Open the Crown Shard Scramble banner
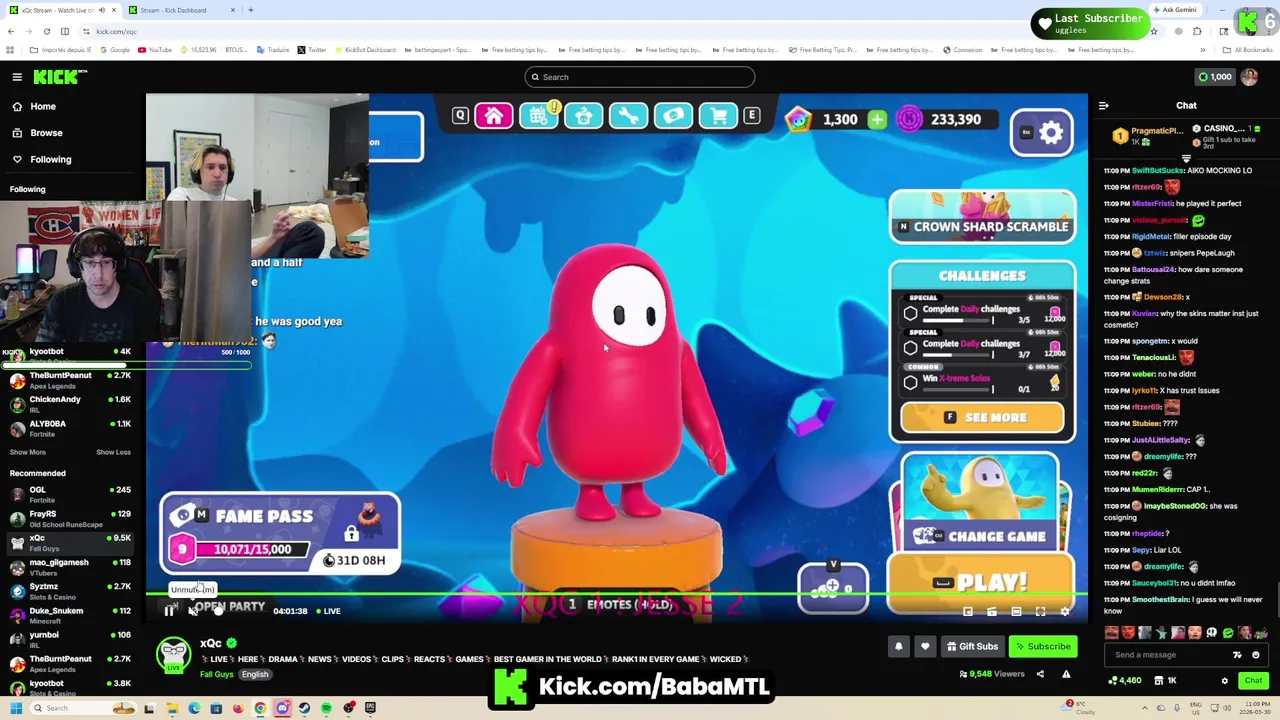The width and height of the screenshot is (1280, 720). 982,219
